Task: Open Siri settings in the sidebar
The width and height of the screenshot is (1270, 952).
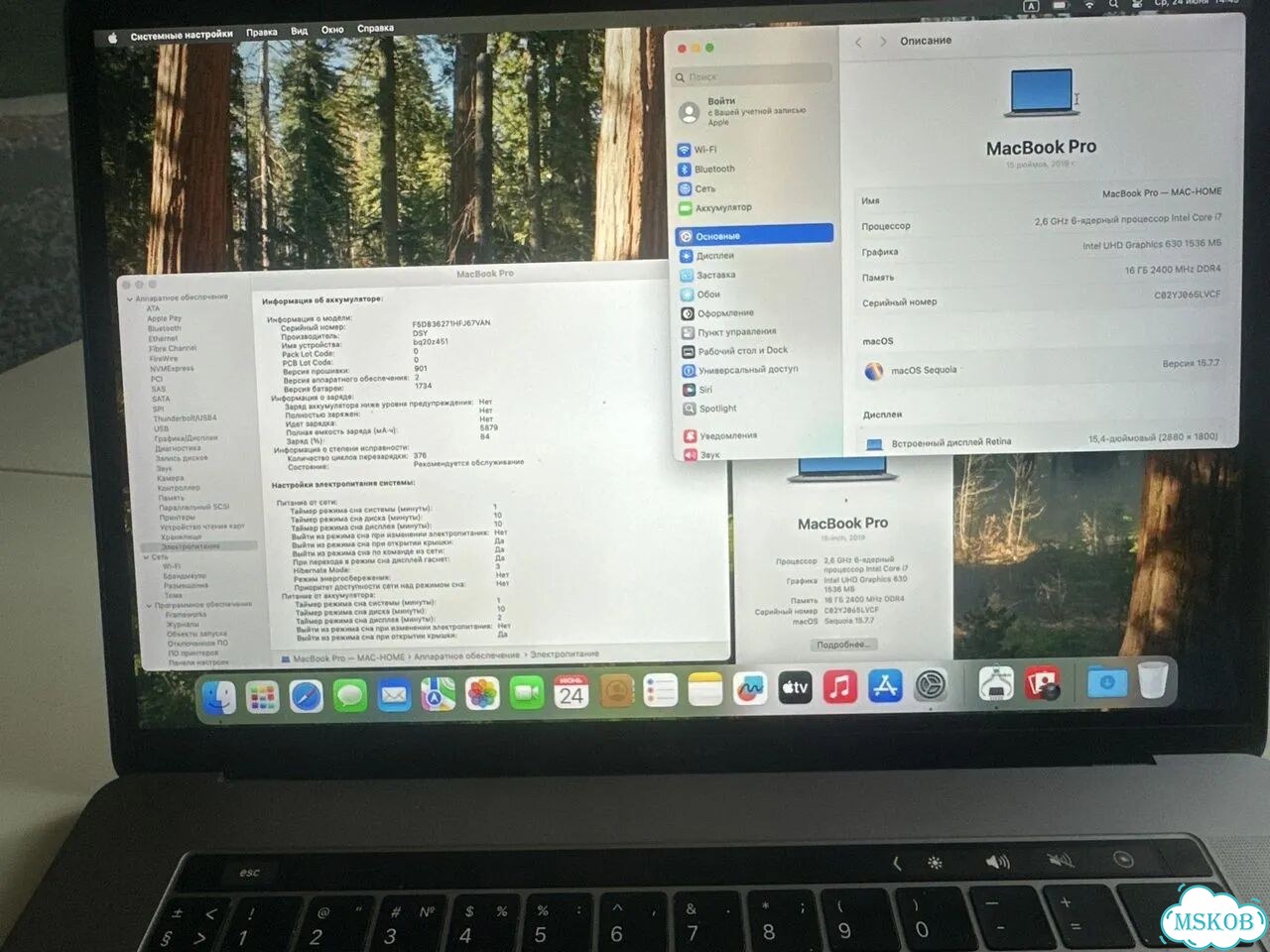Action: tap(705, 390)
